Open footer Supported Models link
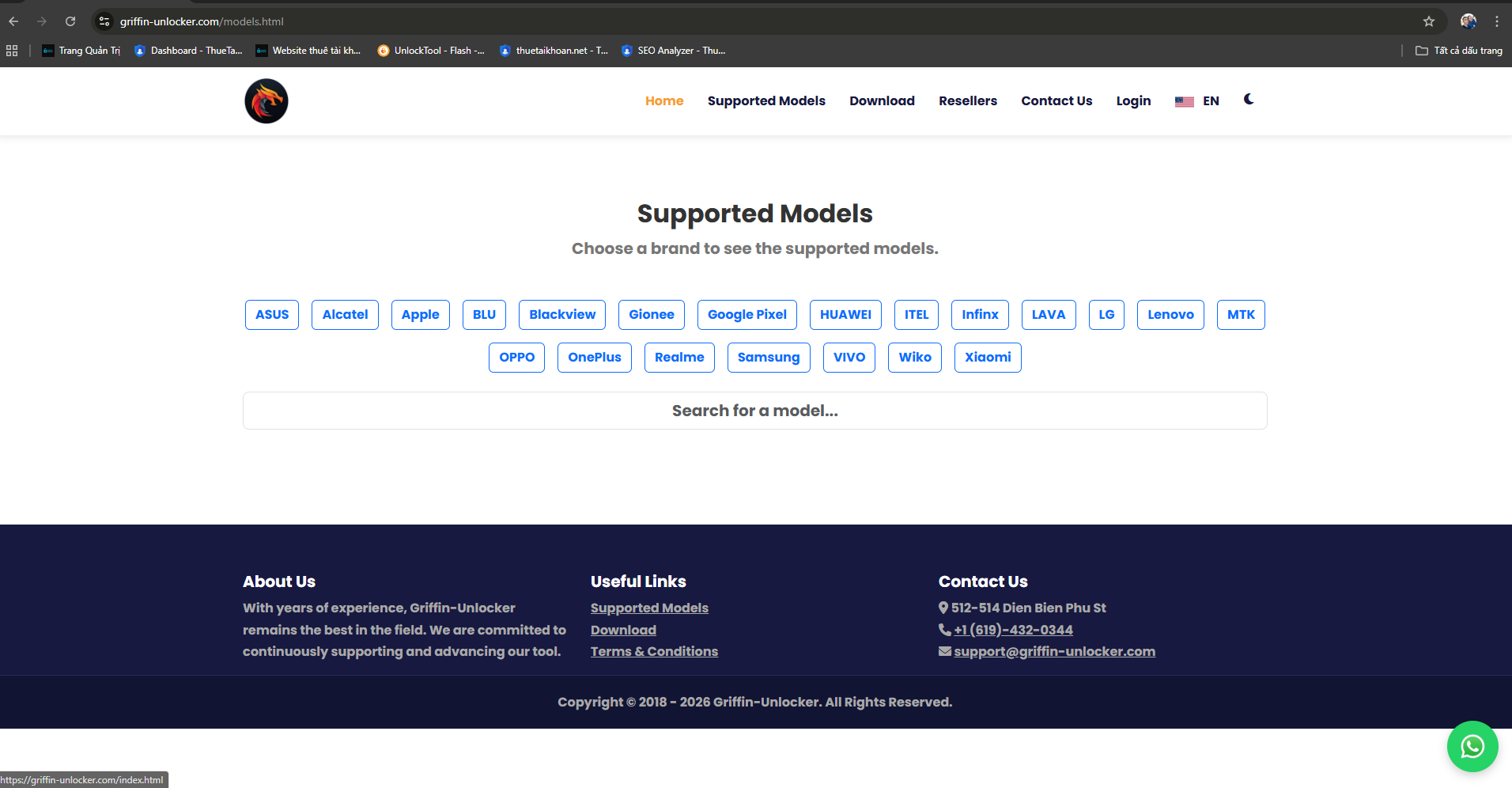This screenshot has height=788, width=1512. pos(649,608)
